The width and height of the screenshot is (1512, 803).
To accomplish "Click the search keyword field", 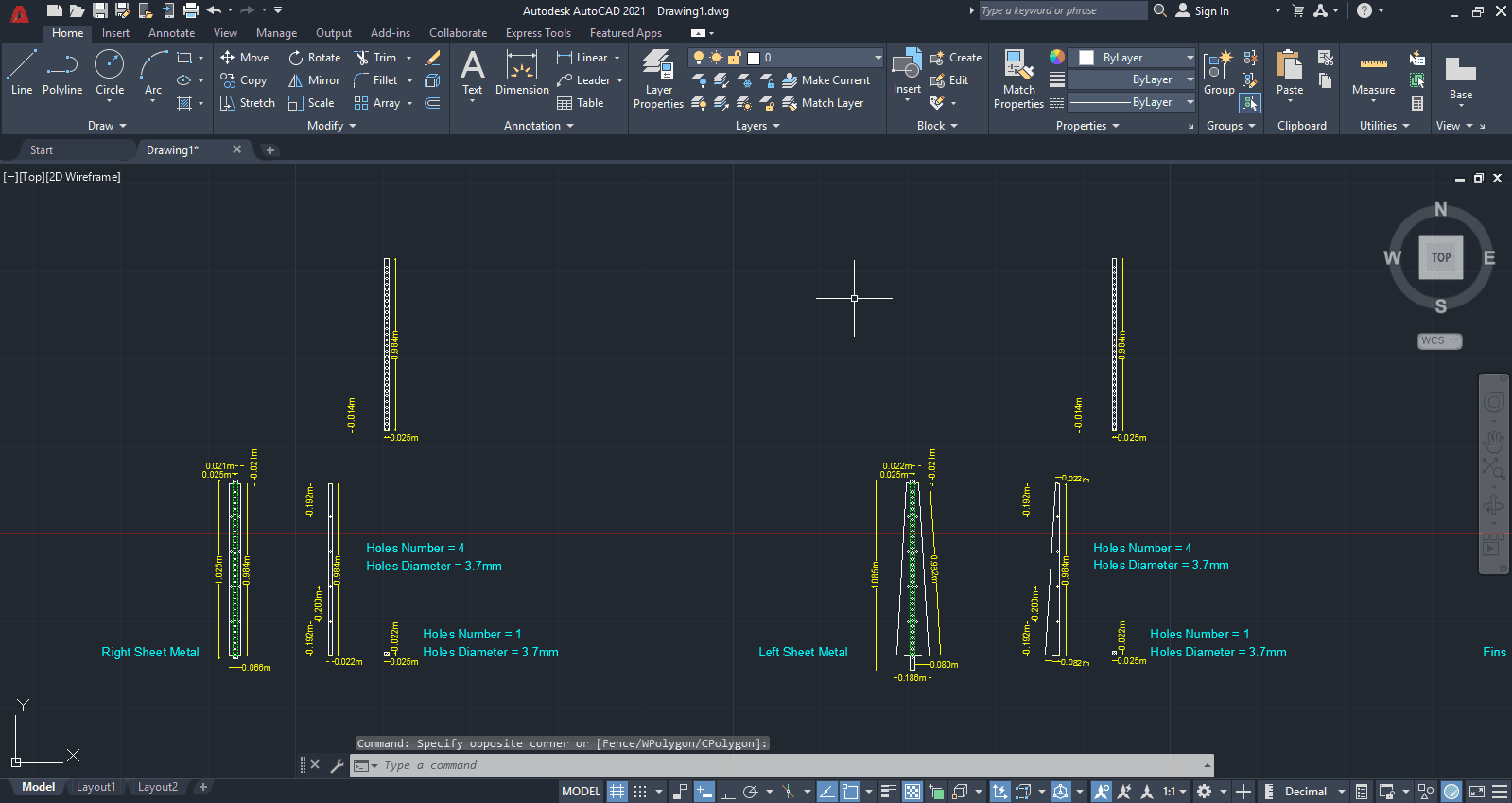I will (1062, 10).
